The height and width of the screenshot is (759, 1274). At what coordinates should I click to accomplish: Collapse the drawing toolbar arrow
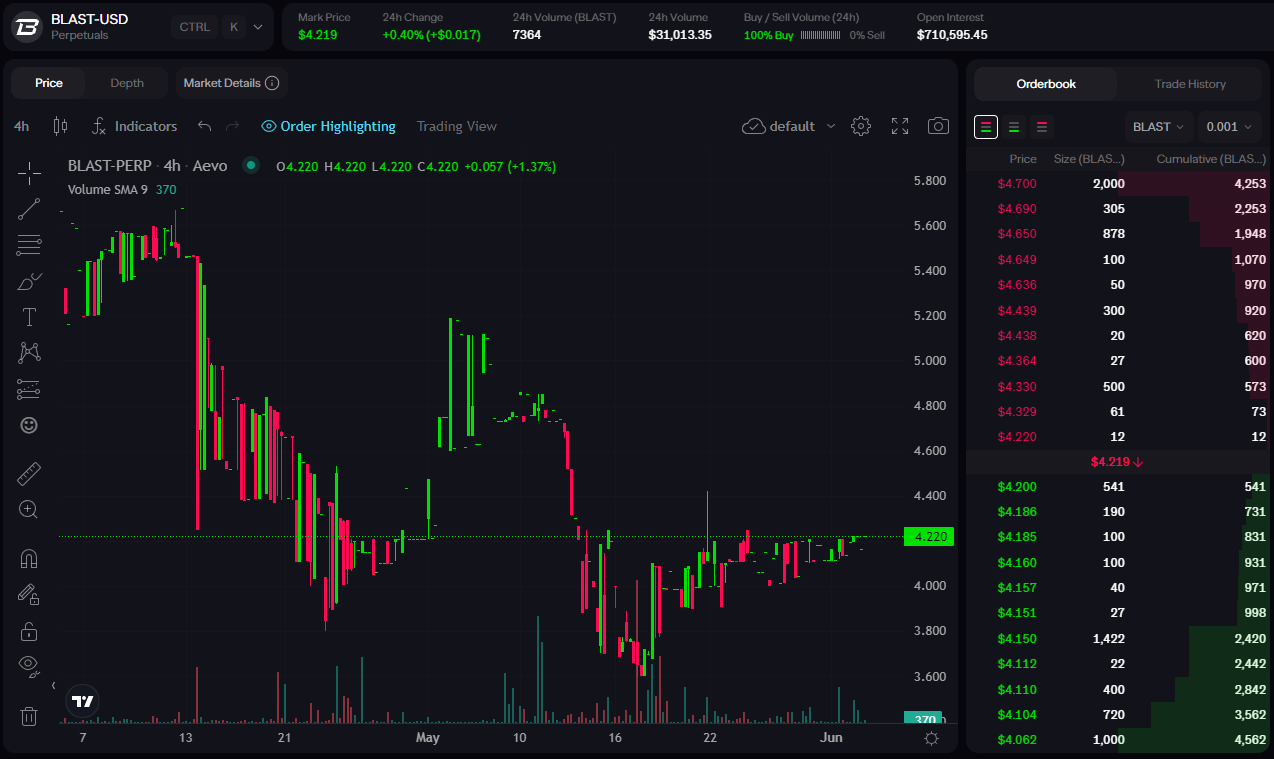coord(53,686)
